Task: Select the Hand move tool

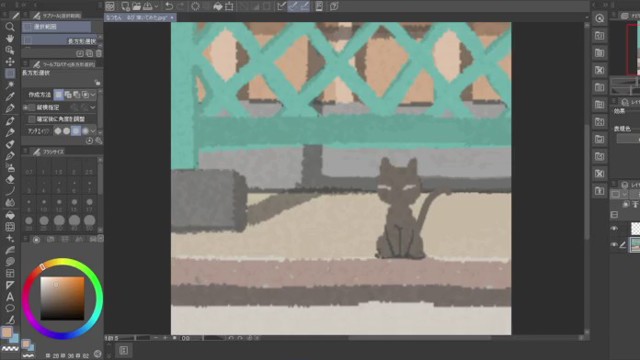Action: (x=10, y=38)
